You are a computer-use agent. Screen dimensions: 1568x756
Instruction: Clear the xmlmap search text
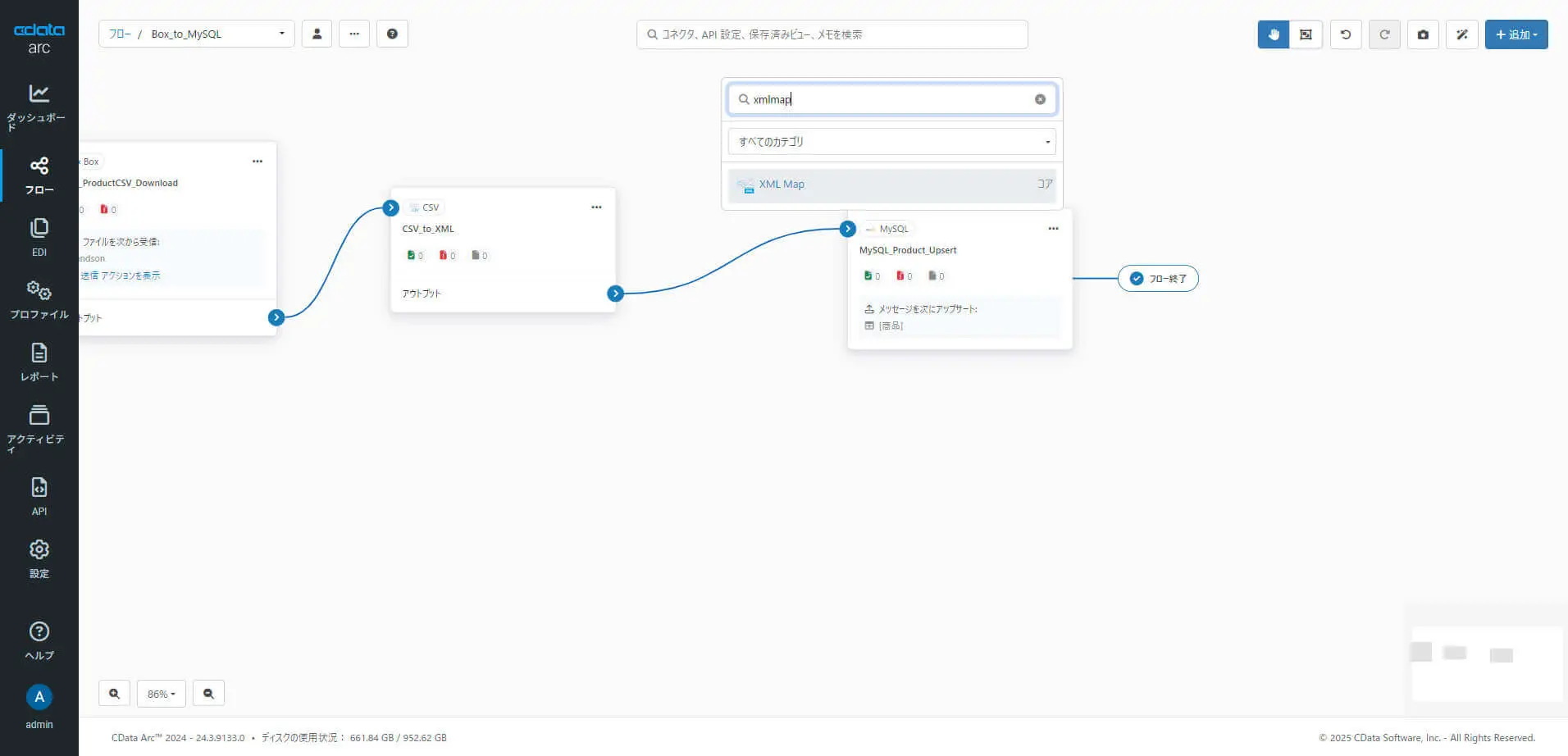tap(1040, 99)
